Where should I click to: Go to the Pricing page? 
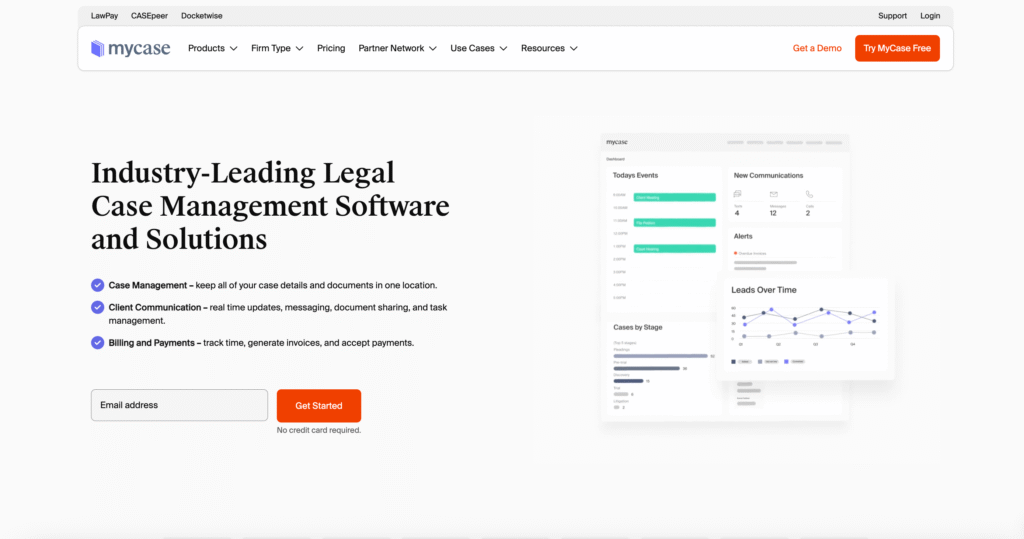click(331, 48)
